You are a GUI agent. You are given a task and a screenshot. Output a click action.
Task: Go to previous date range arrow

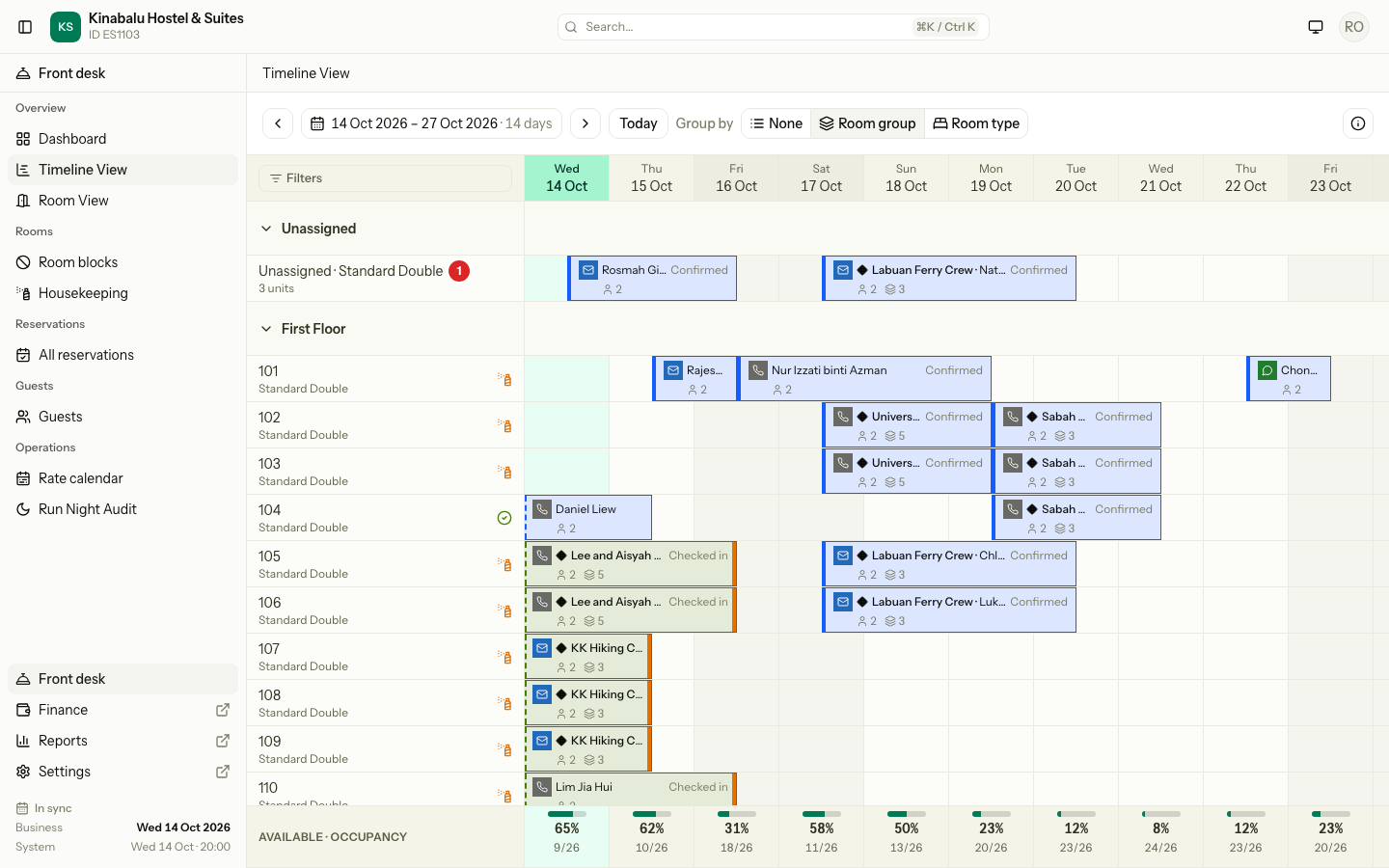[x=278, y=123]
